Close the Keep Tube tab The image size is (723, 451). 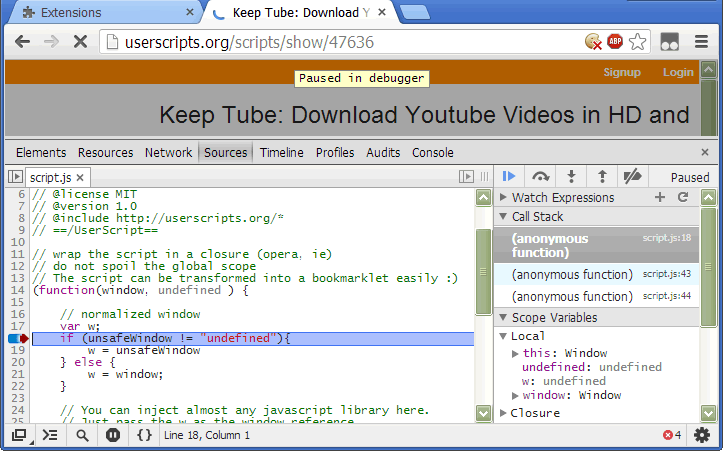pyautogui.click(x=382, y=12)
